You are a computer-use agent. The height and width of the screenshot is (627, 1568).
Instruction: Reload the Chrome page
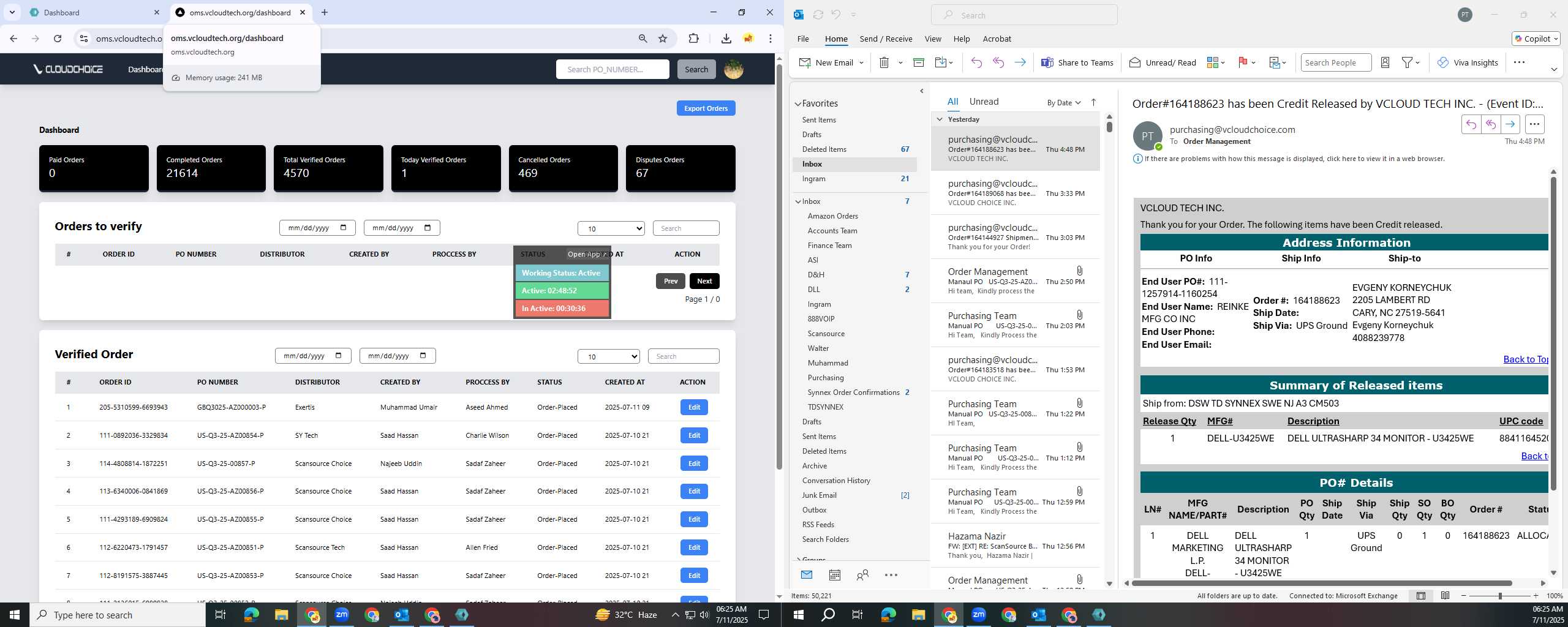(x=58, y=39)
